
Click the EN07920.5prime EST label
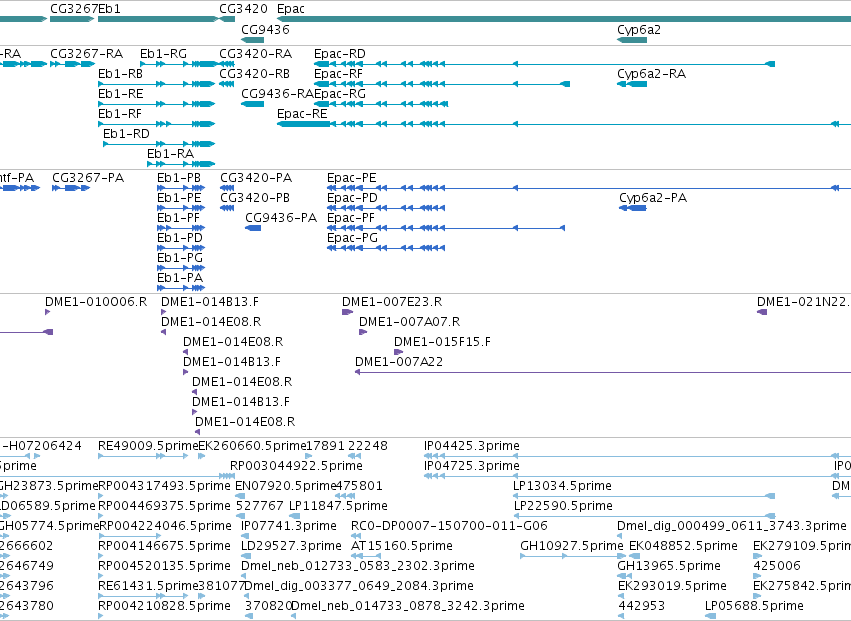coord(286,486)
